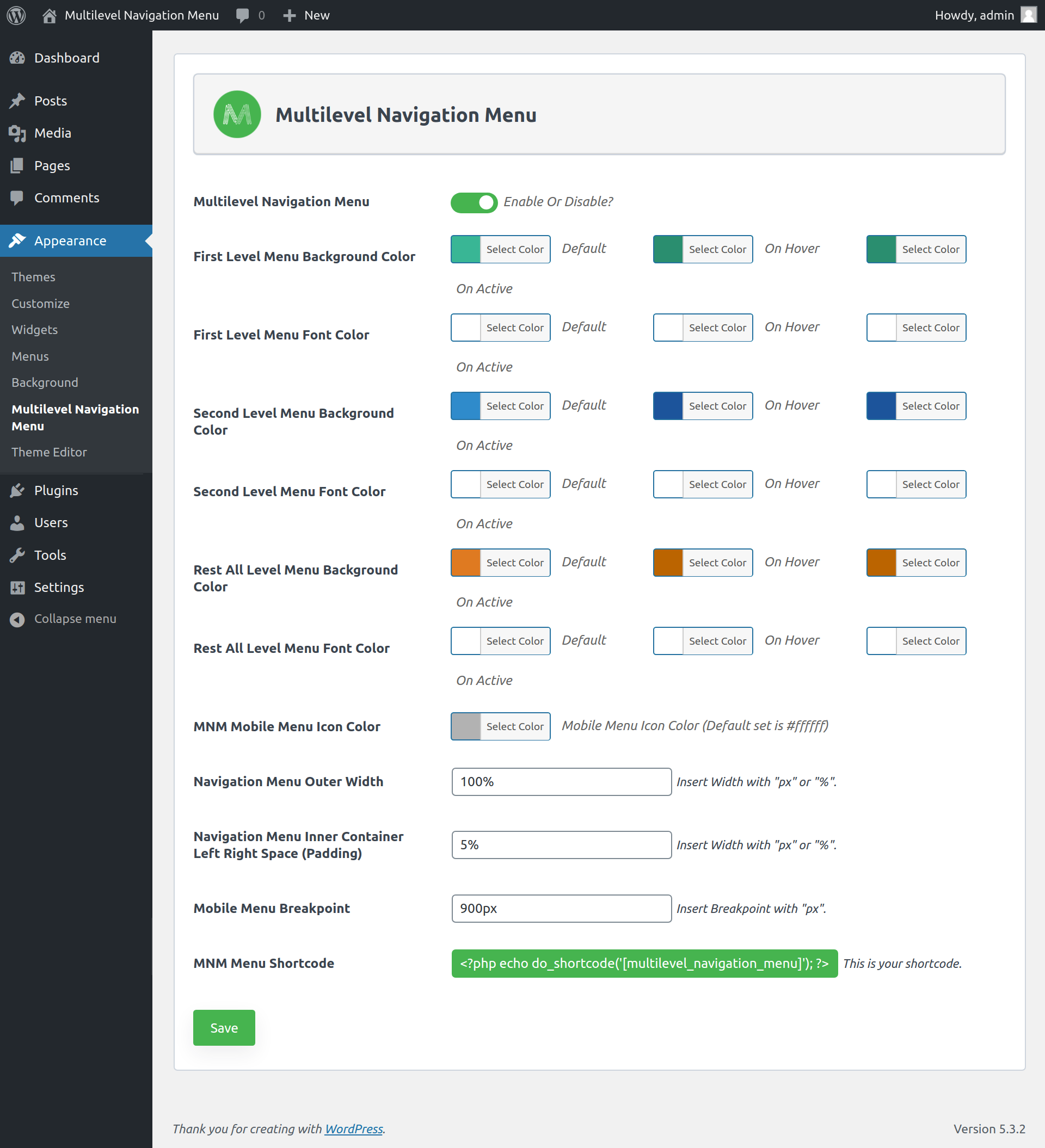1045x1148 pixels.
Task: Open Dashboard from sidebar icon
Action: click(x=17, y=58)
